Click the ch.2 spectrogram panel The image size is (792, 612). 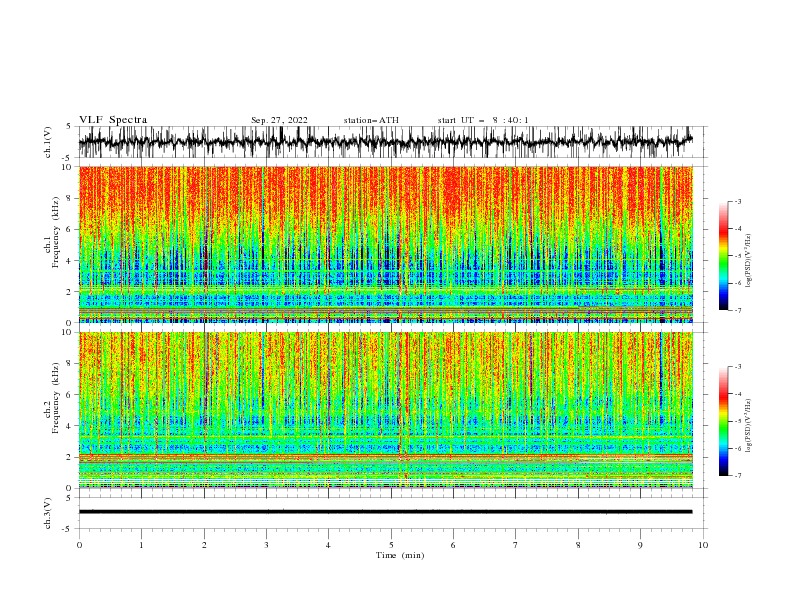tap(386, 410)
